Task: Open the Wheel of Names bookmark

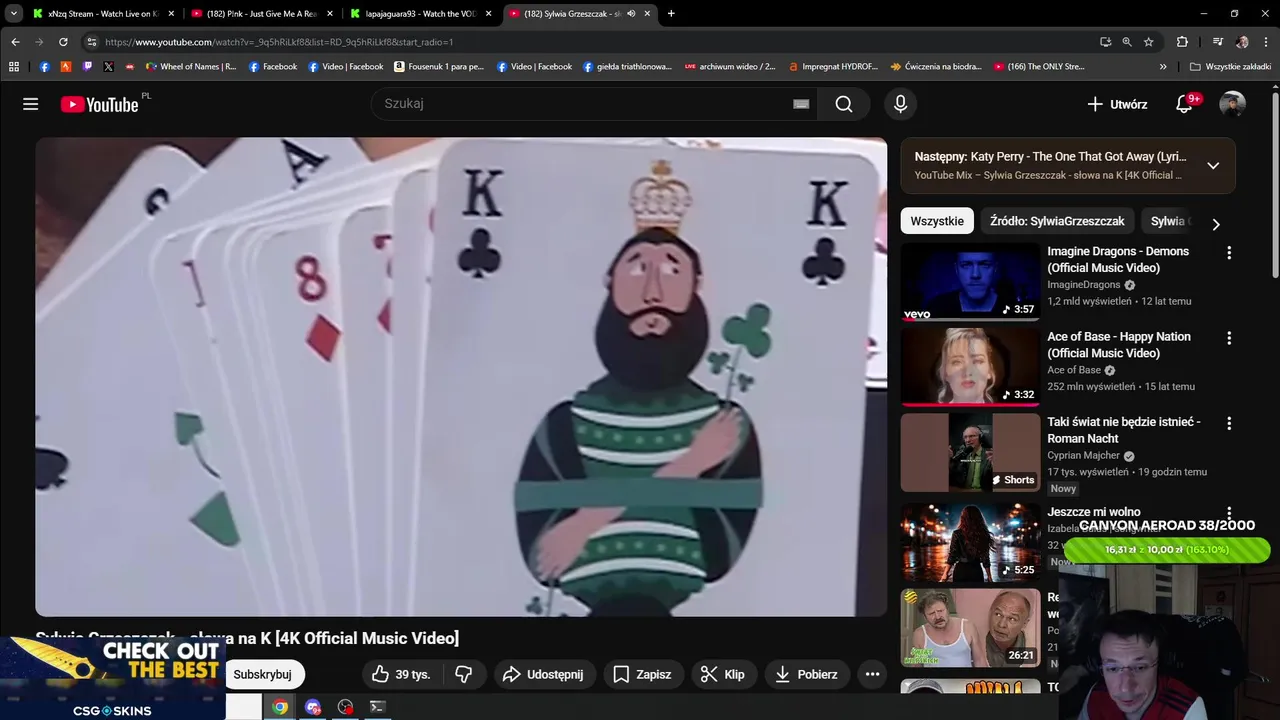Action: (x=191, y=67)
